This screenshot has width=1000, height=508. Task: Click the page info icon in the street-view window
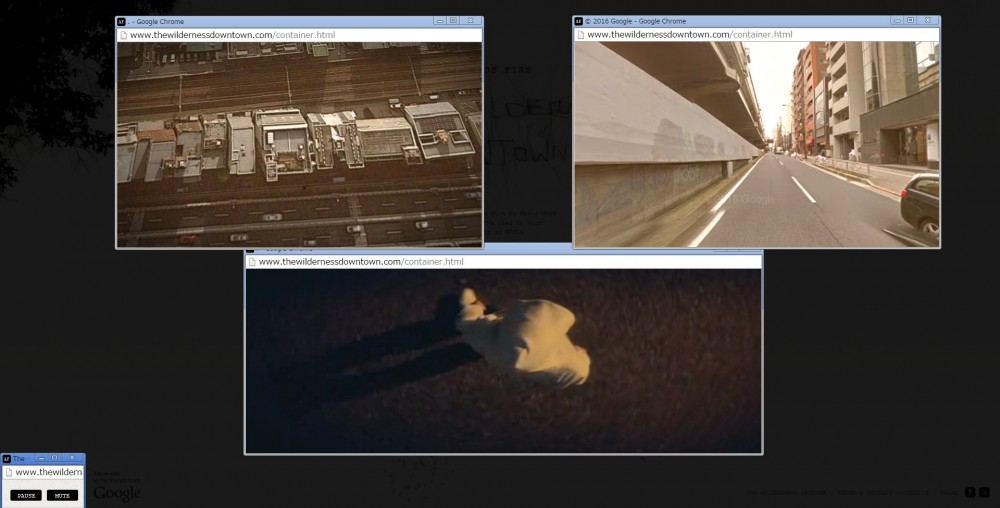(580, 34)
